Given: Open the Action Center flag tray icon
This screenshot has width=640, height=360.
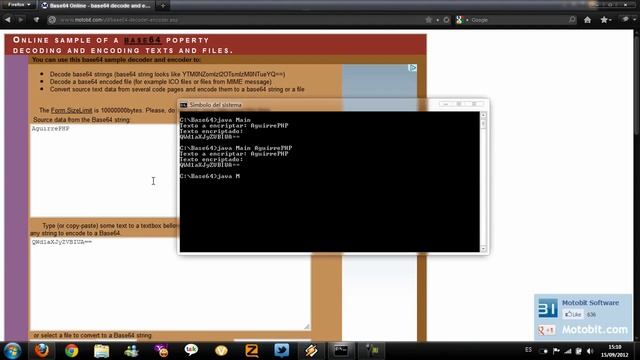Looking at the screenshot, I should [556, 351].
